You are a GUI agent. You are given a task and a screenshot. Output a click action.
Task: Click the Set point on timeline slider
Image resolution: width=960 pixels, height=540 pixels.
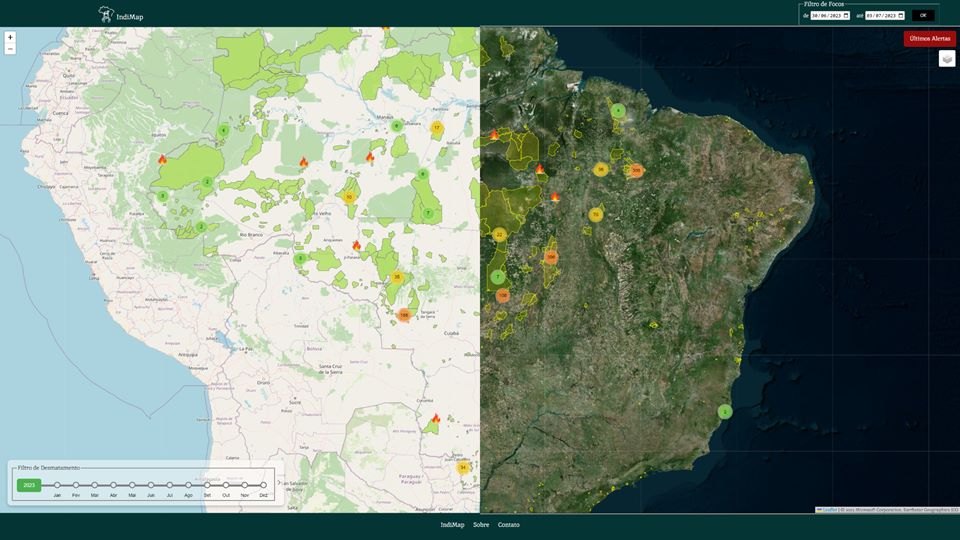[207, 485]
